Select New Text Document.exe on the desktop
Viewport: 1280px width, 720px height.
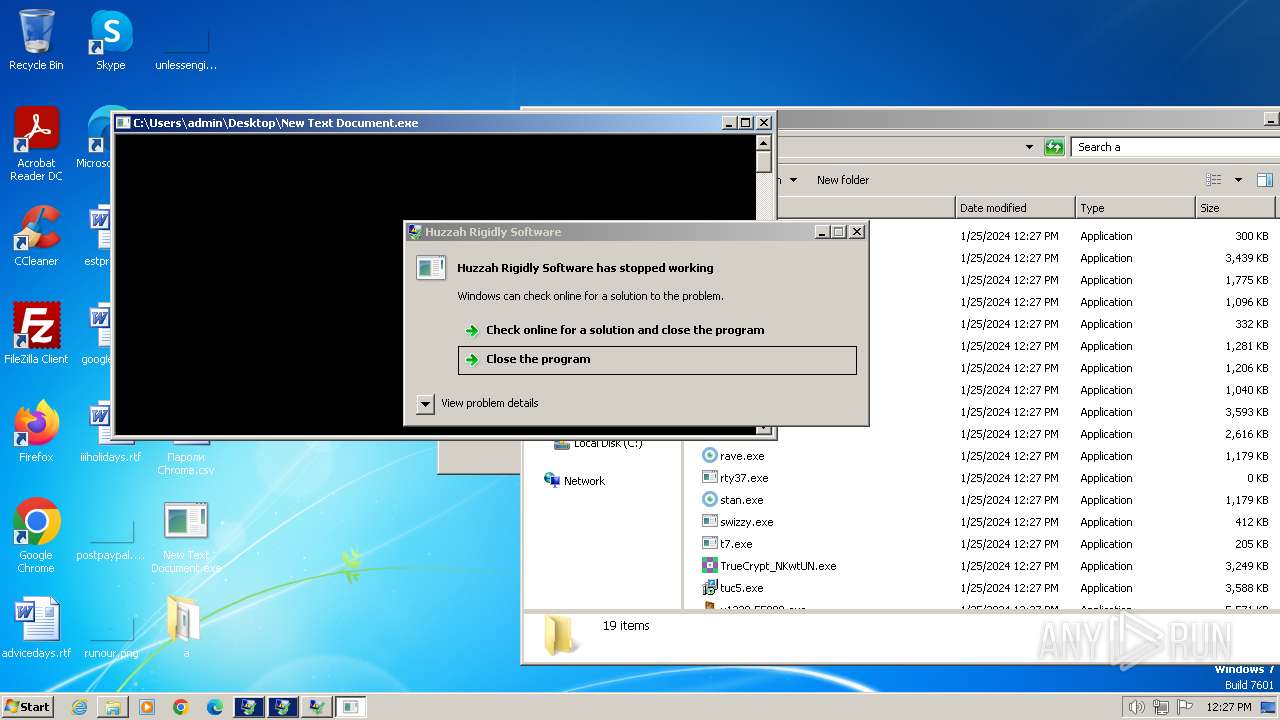(x=186, y=536)
